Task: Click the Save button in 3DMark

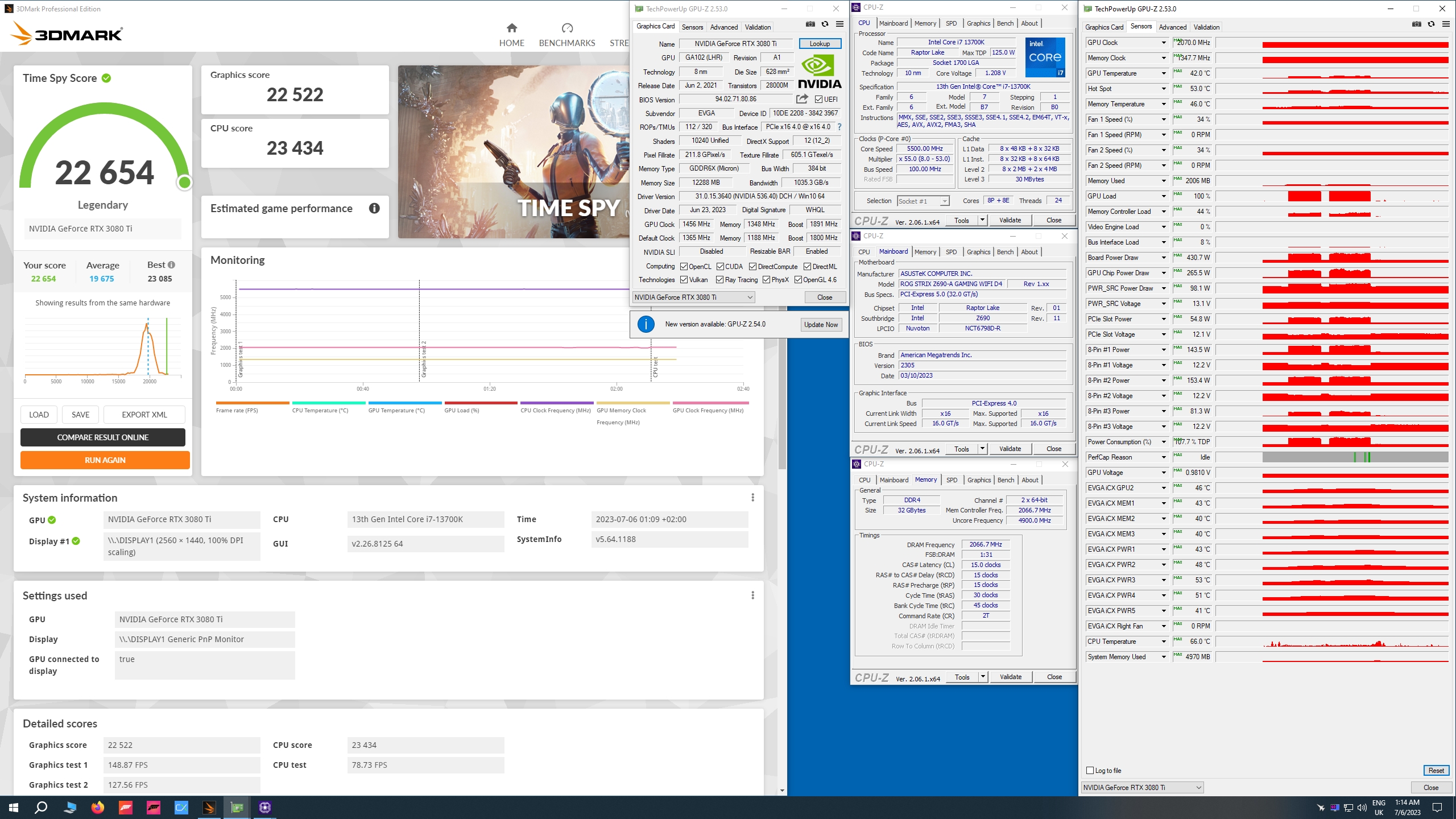Action: (x=80, y=415)
